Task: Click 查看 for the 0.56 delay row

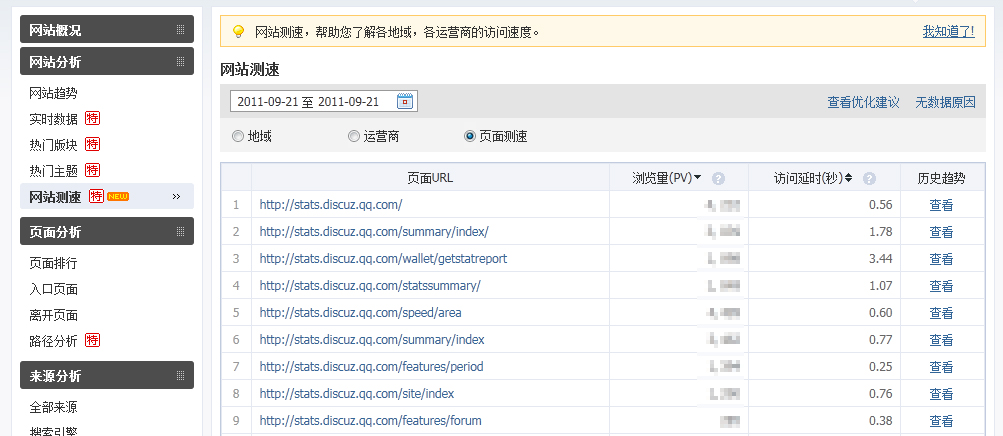Action: pyautogui.click(x=942, y=205)
